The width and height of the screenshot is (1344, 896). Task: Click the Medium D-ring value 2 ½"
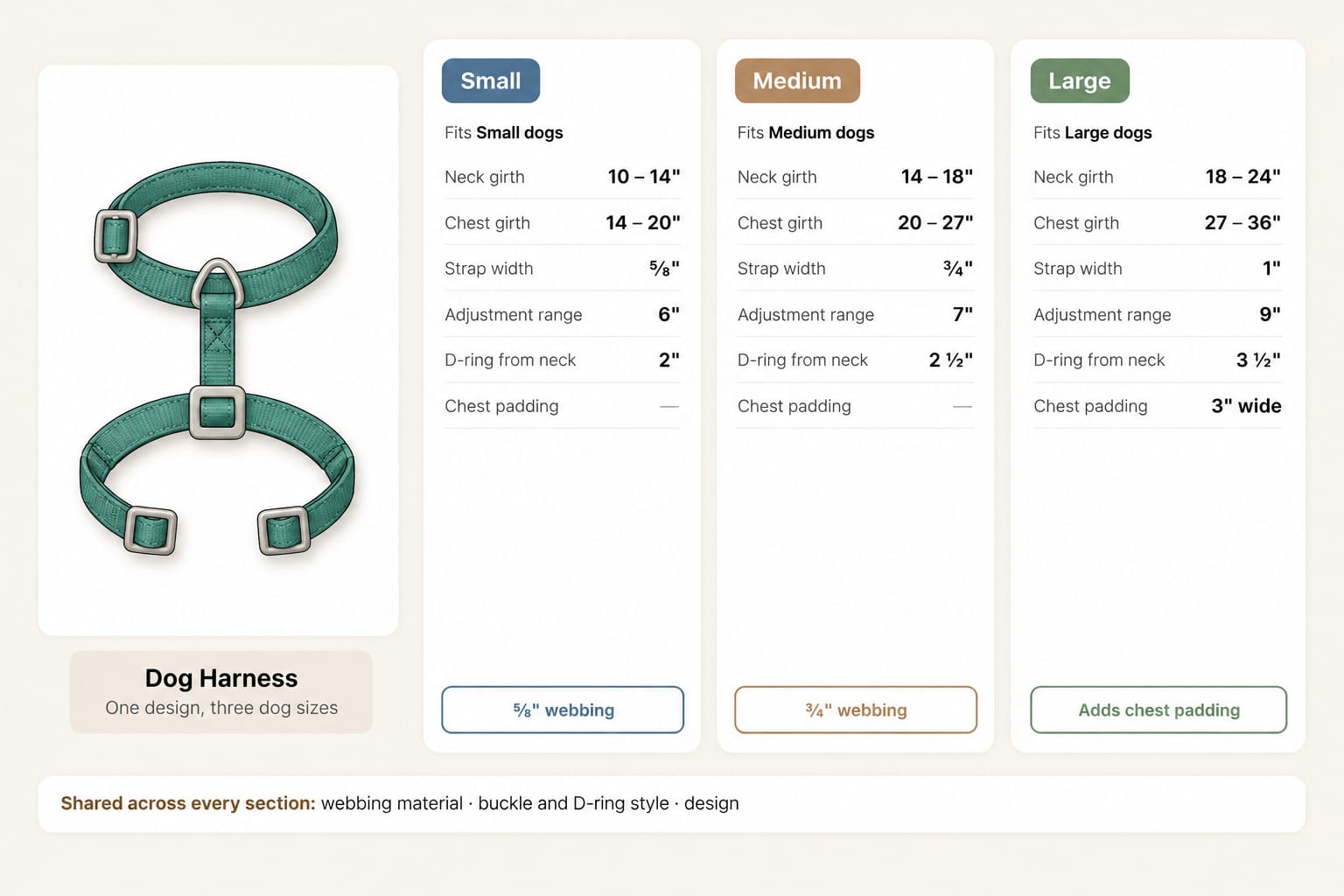coord(951,360)
